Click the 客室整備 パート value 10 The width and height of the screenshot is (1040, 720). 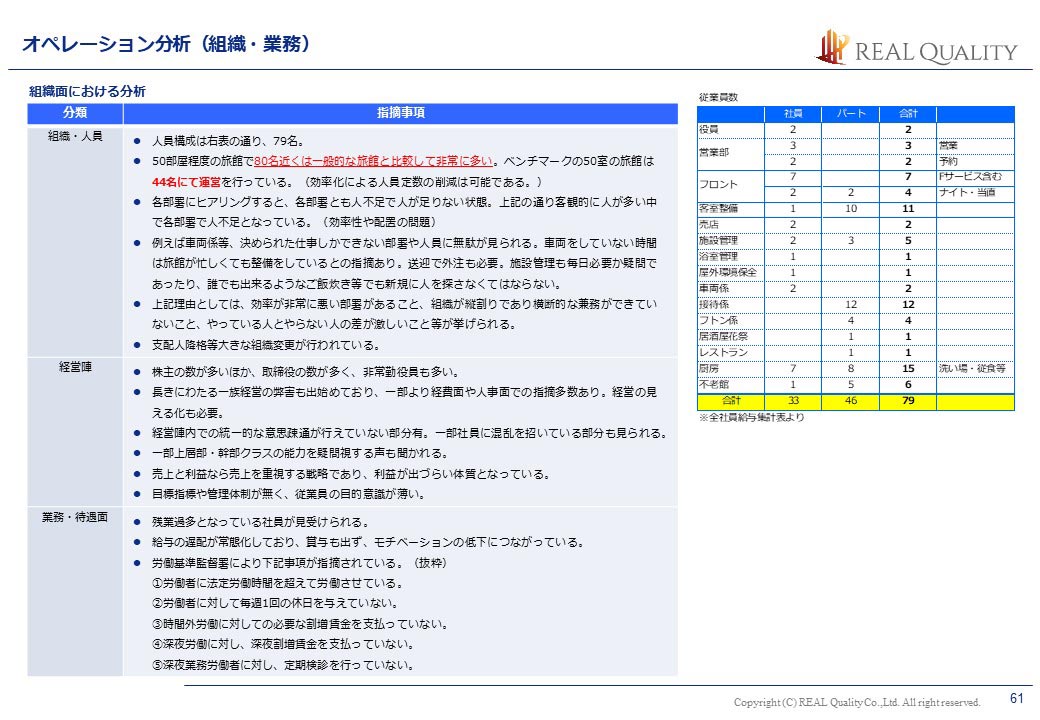click(851, 208)
